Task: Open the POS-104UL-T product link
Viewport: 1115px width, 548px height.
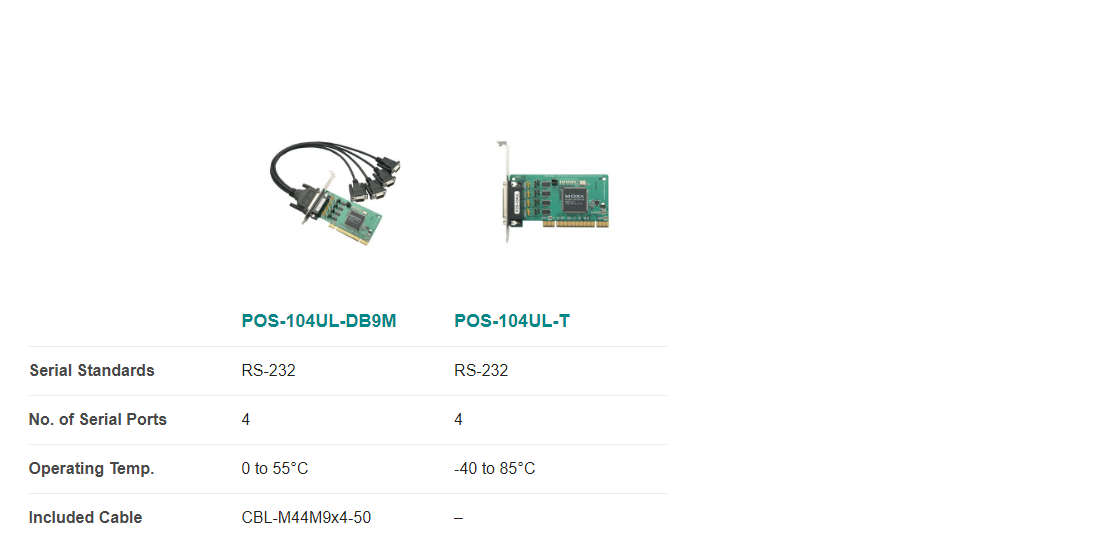Action: pos(512,321)
